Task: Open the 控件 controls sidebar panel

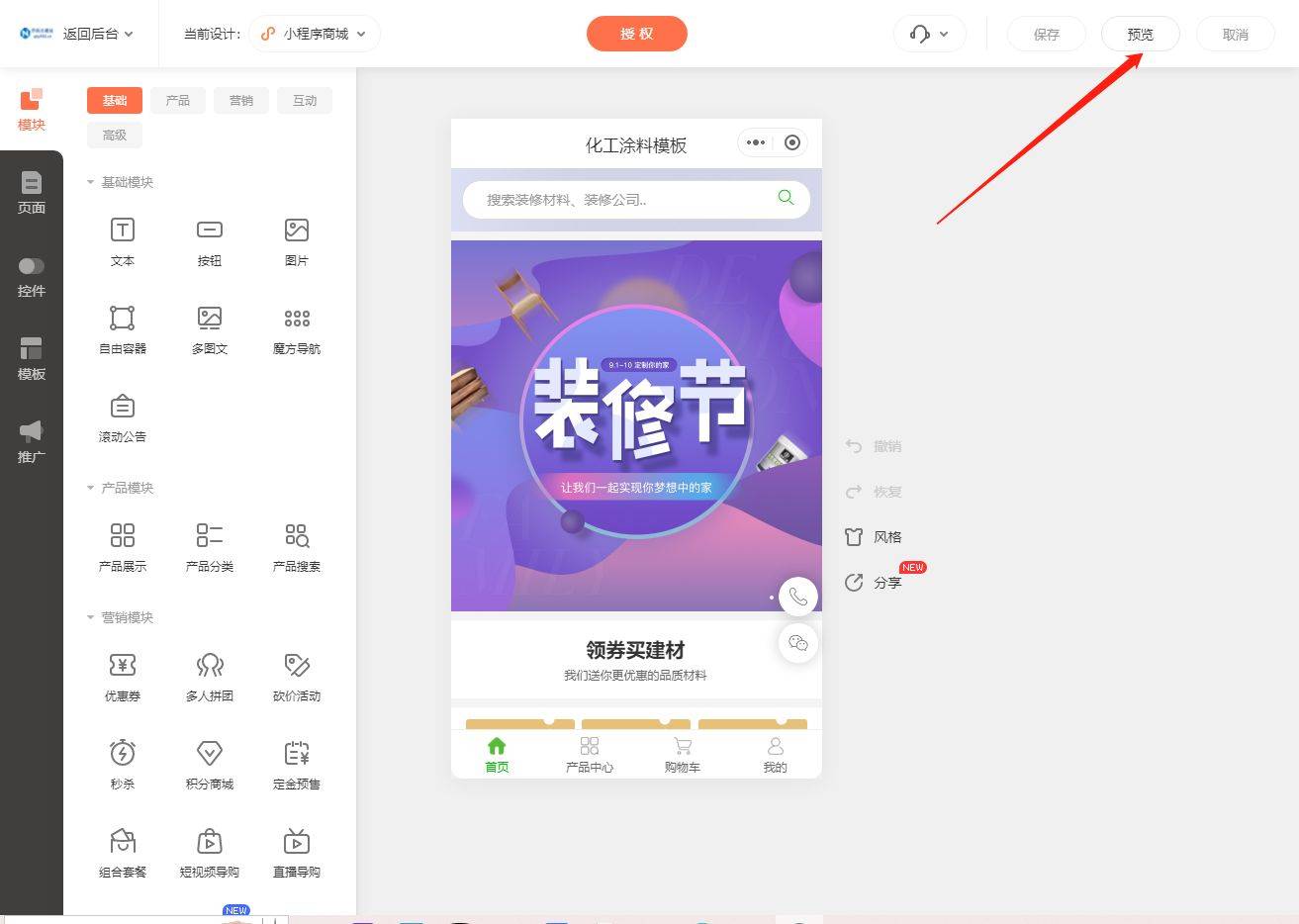Action: coord(32,277)
